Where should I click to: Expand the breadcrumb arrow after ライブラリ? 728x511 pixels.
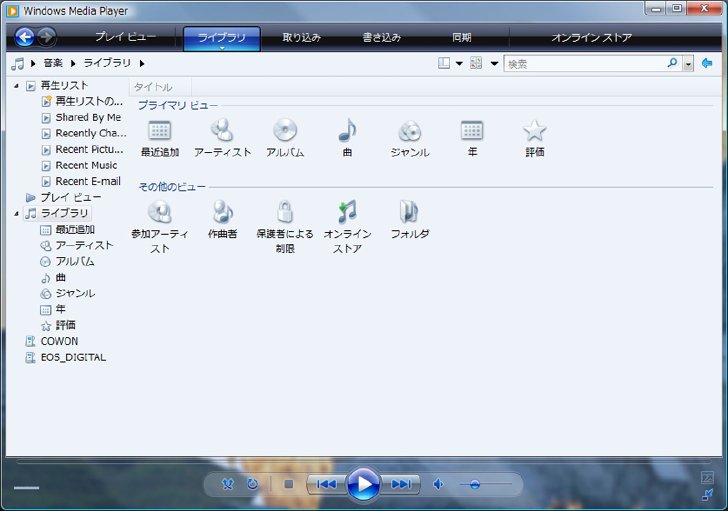click(x=142, y=63)
